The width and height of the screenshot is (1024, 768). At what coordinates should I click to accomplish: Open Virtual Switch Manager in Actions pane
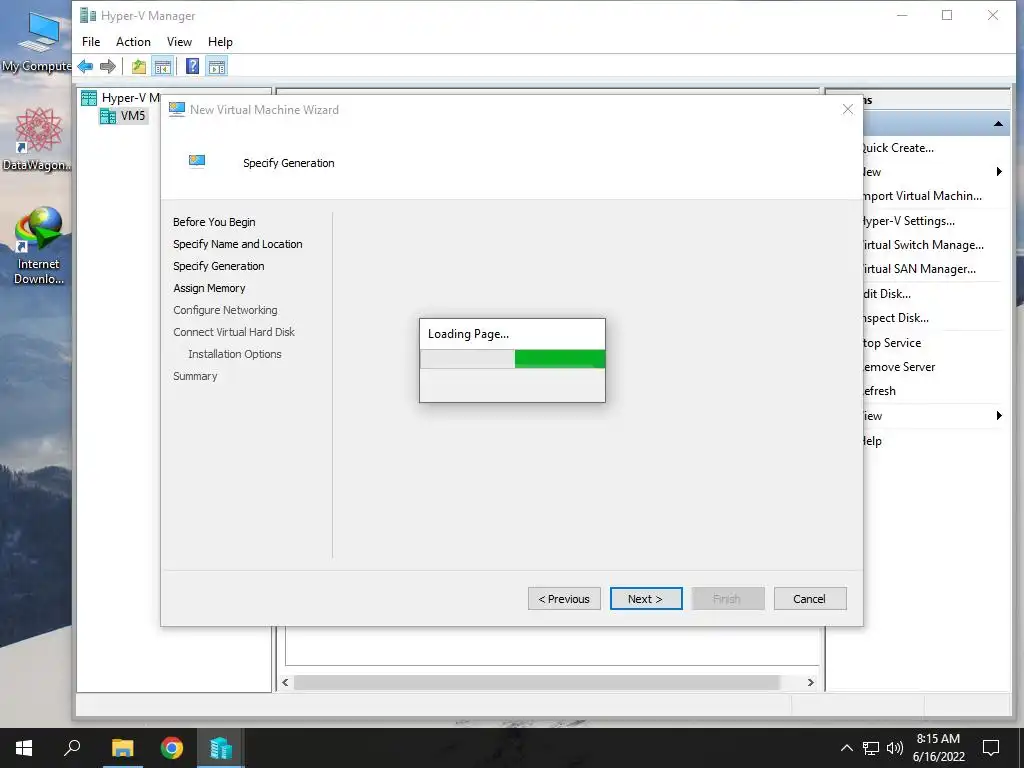click(x=922, y=245)
